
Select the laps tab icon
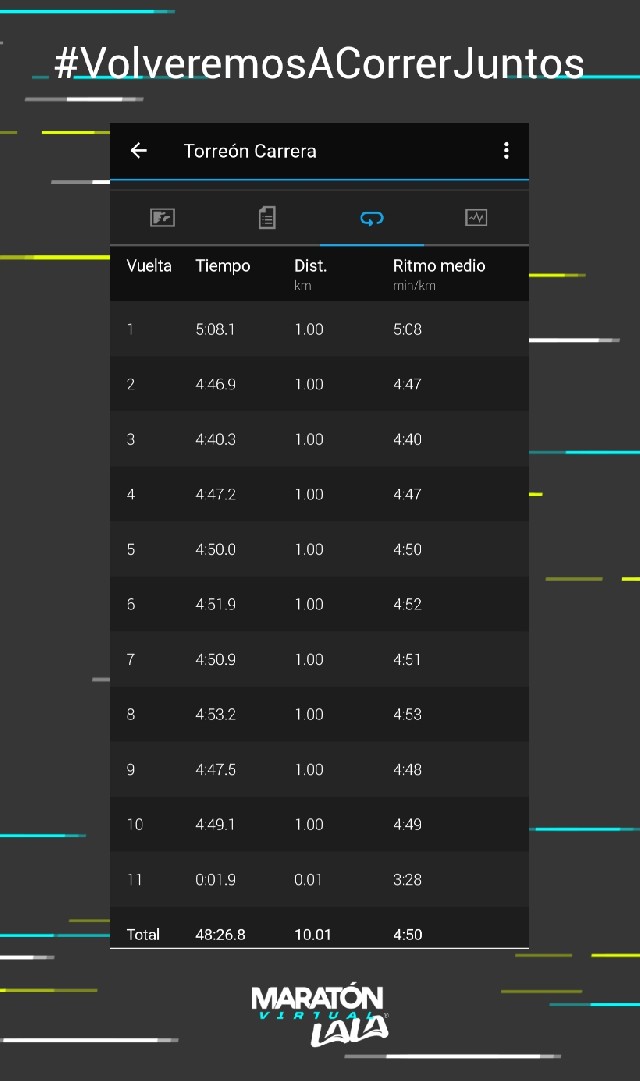click(372, 217)
